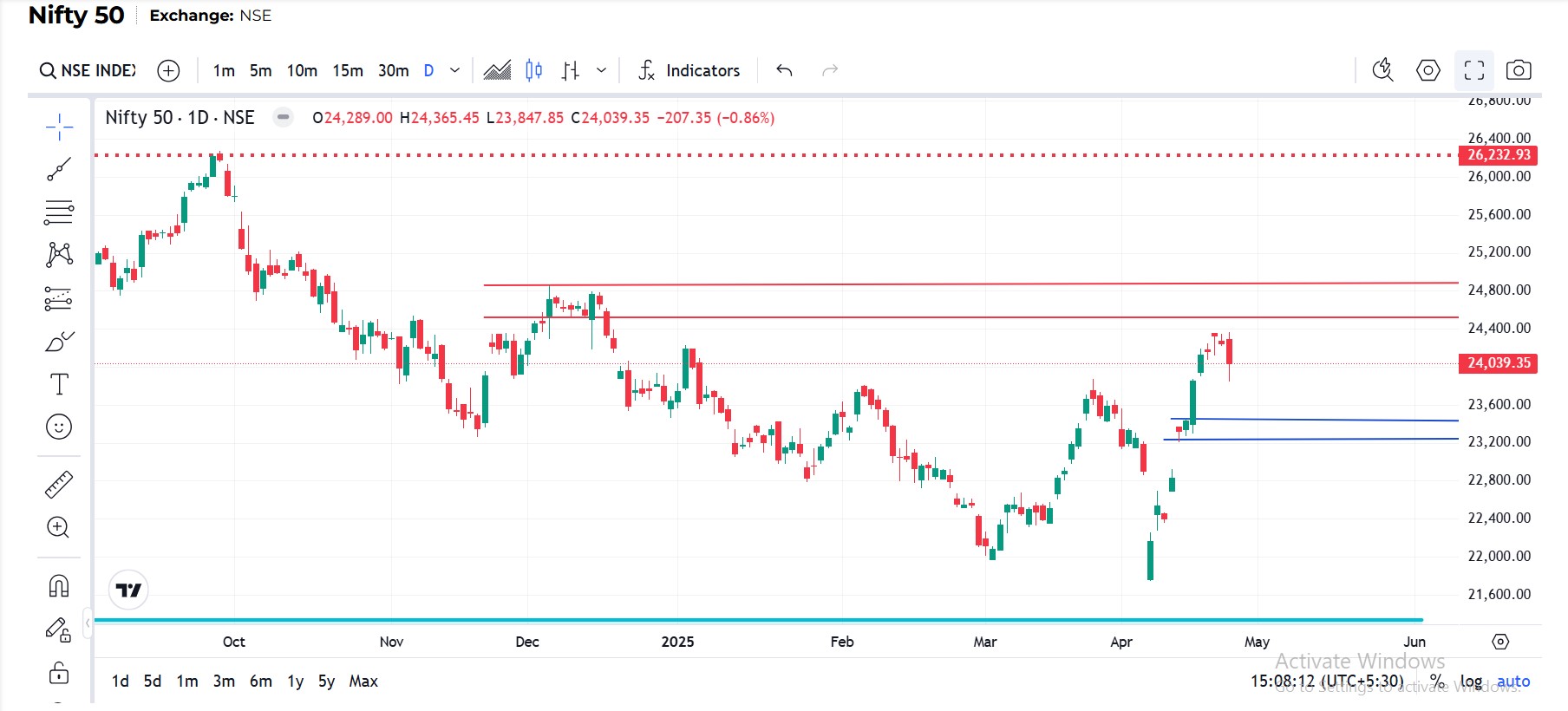Select the 1y date range
The image size is (1568, 711).
tap(295, 682)
